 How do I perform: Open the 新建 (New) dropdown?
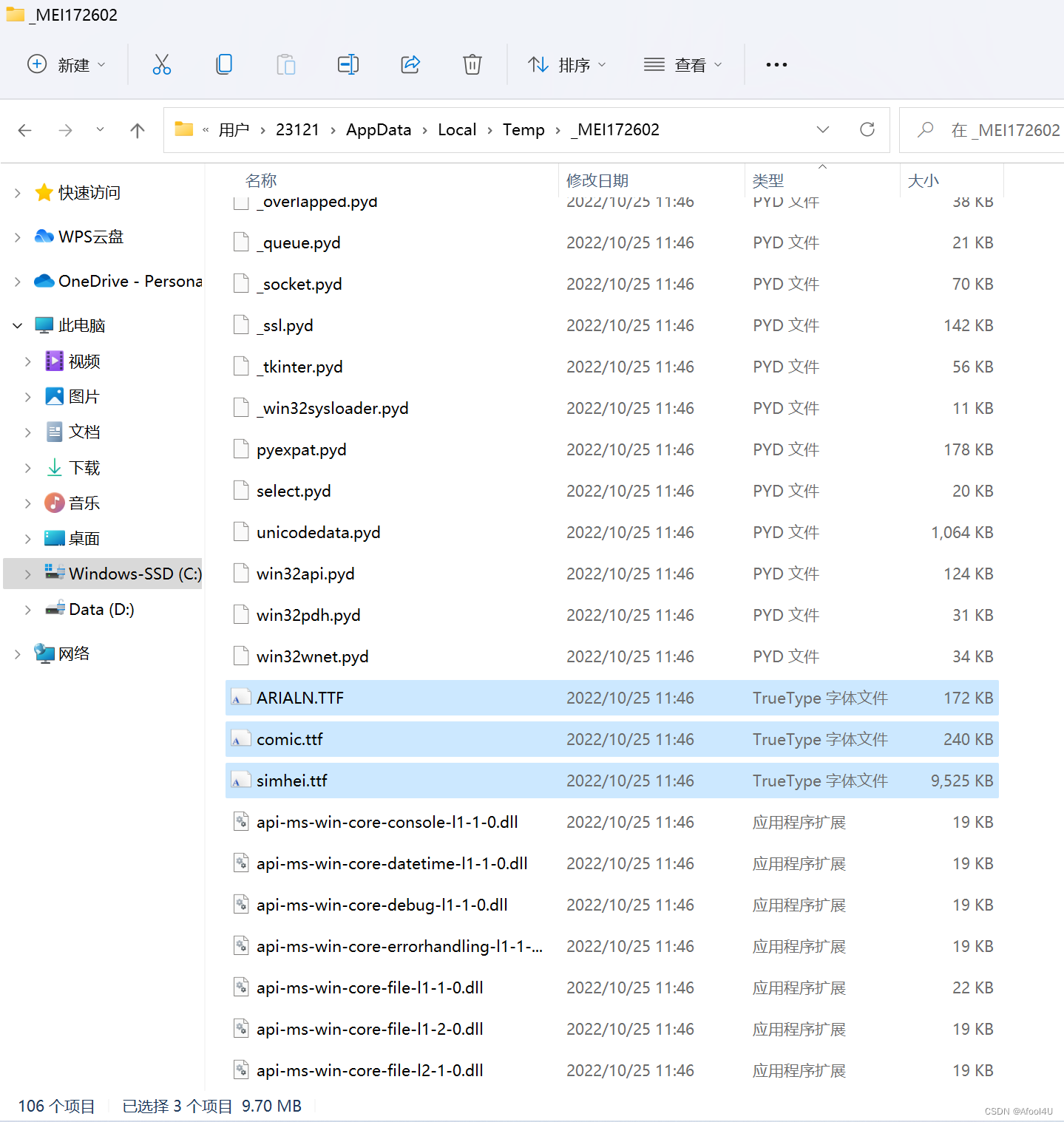(67, 65)
